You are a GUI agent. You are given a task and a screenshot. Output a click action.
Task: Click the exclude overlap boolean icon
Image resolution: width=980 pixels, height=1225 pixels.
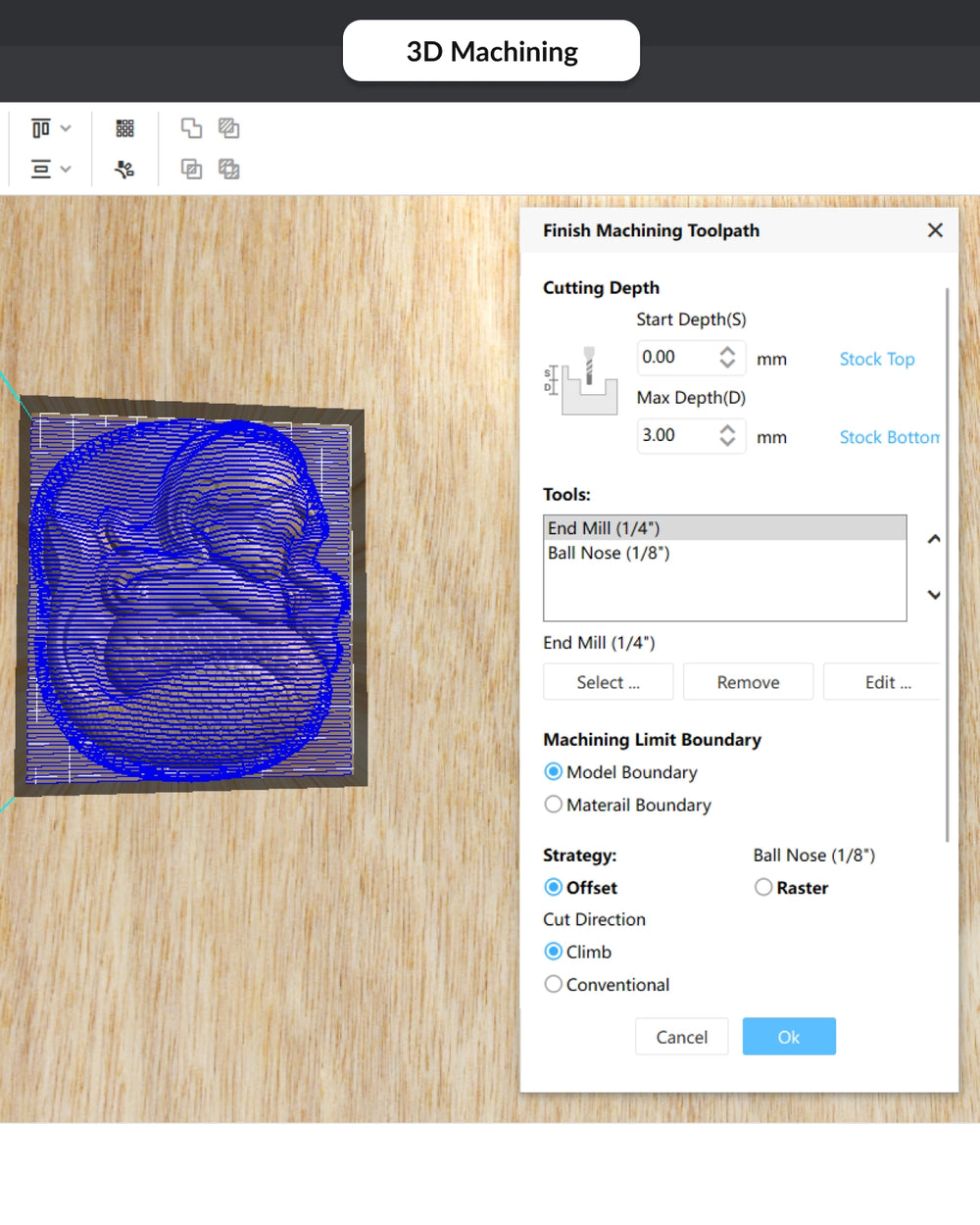coord(229,170)
